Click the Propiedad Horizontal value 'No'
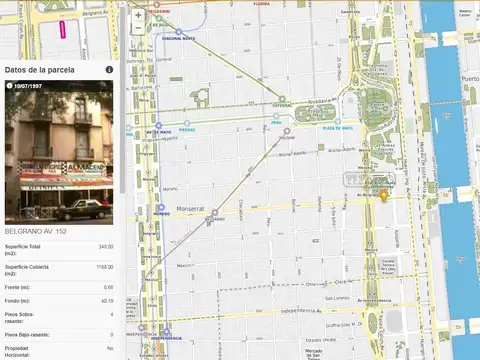This screenshot has height=360, width=480. coord(110,348)
